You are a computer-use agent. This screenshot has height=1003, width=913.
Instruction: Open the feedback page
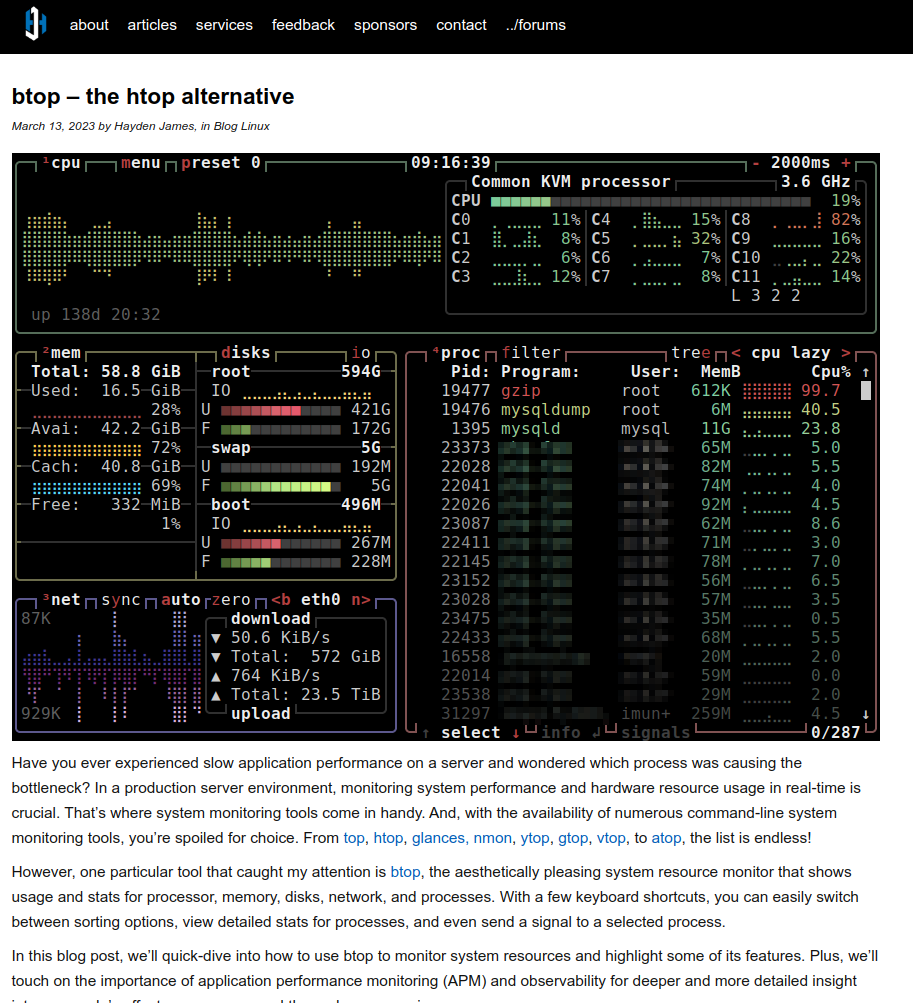303,25
